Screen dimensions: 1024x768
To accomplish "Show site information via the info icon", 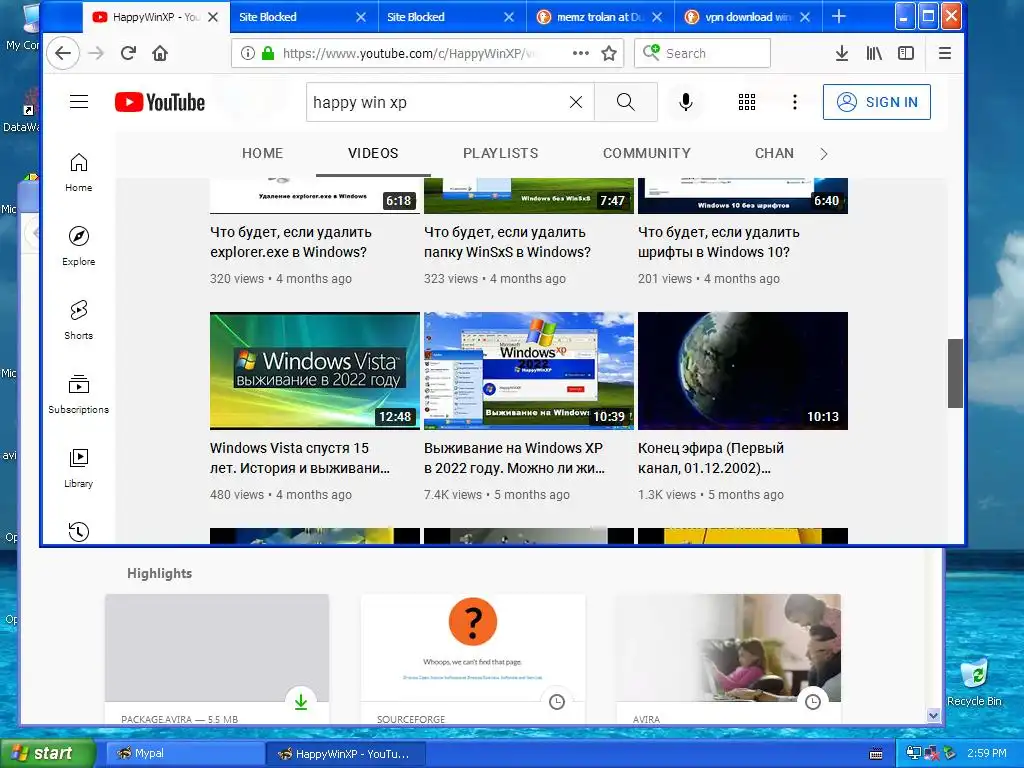I will point(248,54).
